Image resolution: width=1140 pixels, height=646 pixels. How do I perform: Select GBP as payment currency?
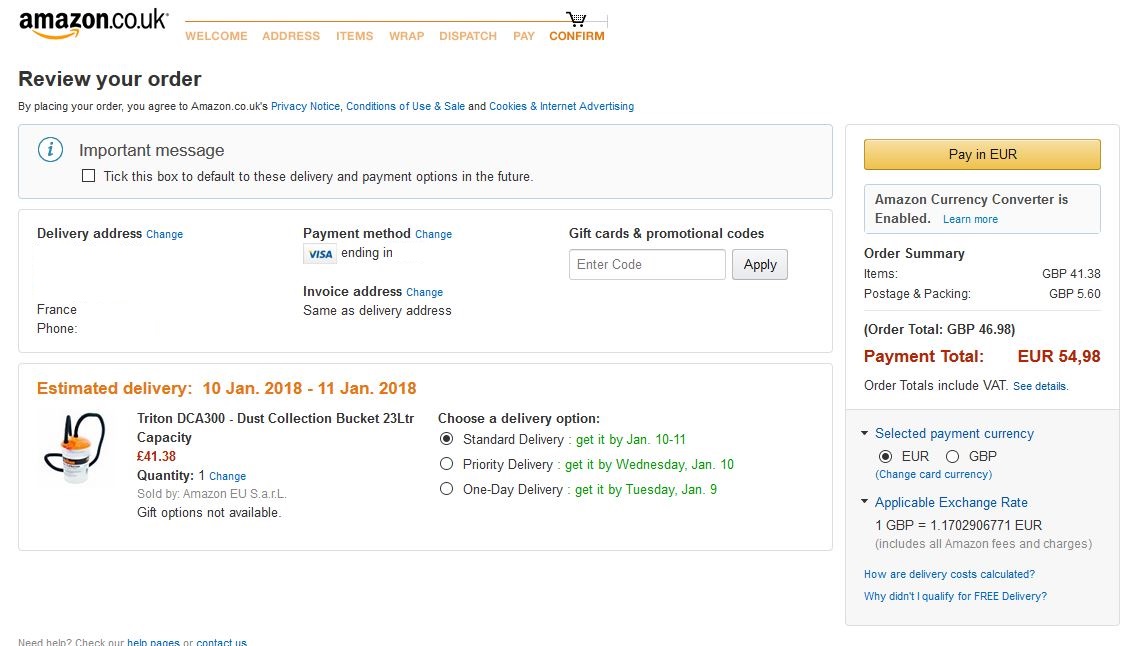click(953, 456)
